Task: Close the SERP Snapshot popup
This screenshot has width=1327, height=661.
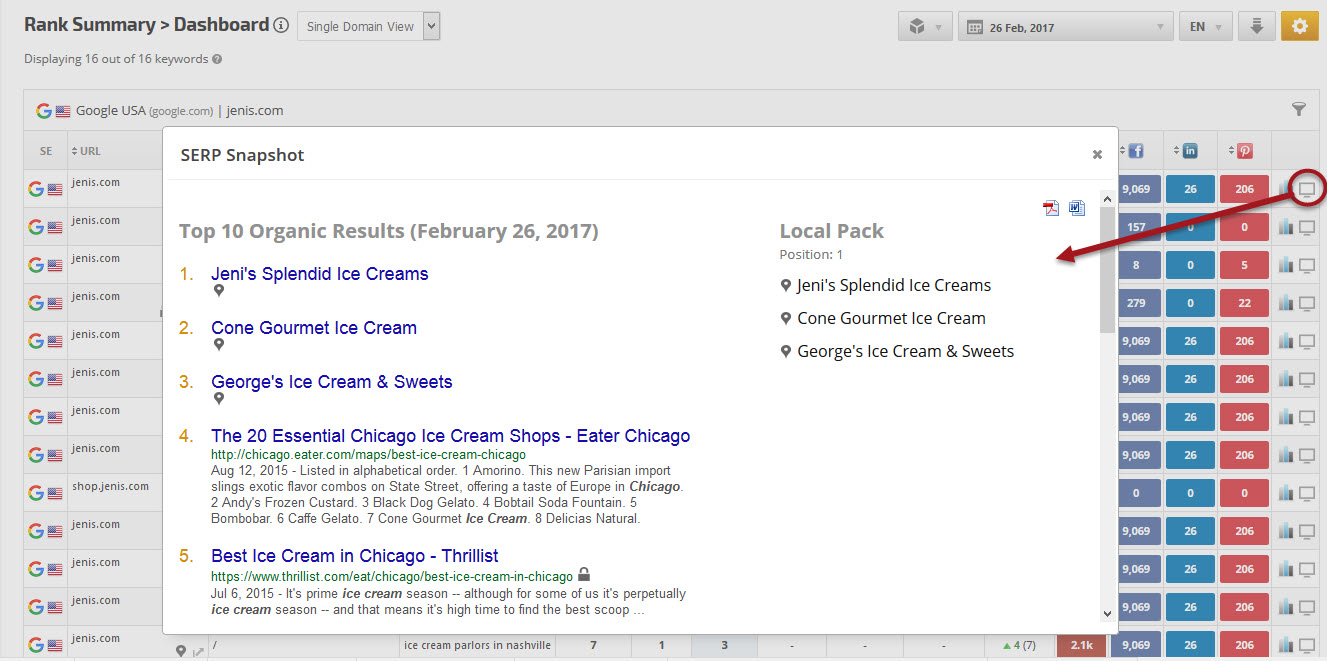Action: (1097, 154)
